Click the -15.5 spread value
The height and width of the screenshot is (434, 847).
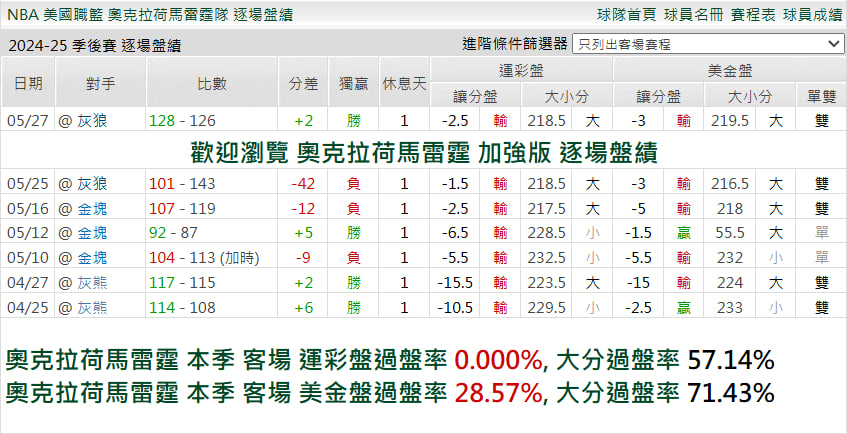pyautogui.click(x=455, y=283)
